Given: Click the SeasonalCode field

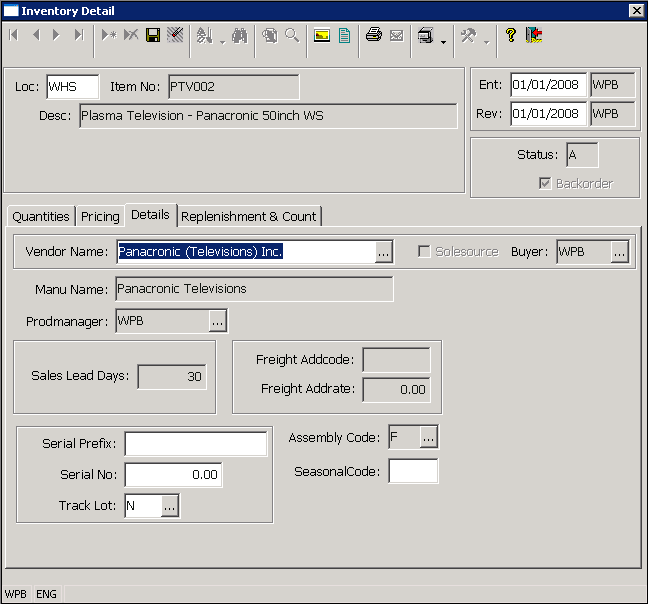Looking at the screenshot, I should (413, 471).
